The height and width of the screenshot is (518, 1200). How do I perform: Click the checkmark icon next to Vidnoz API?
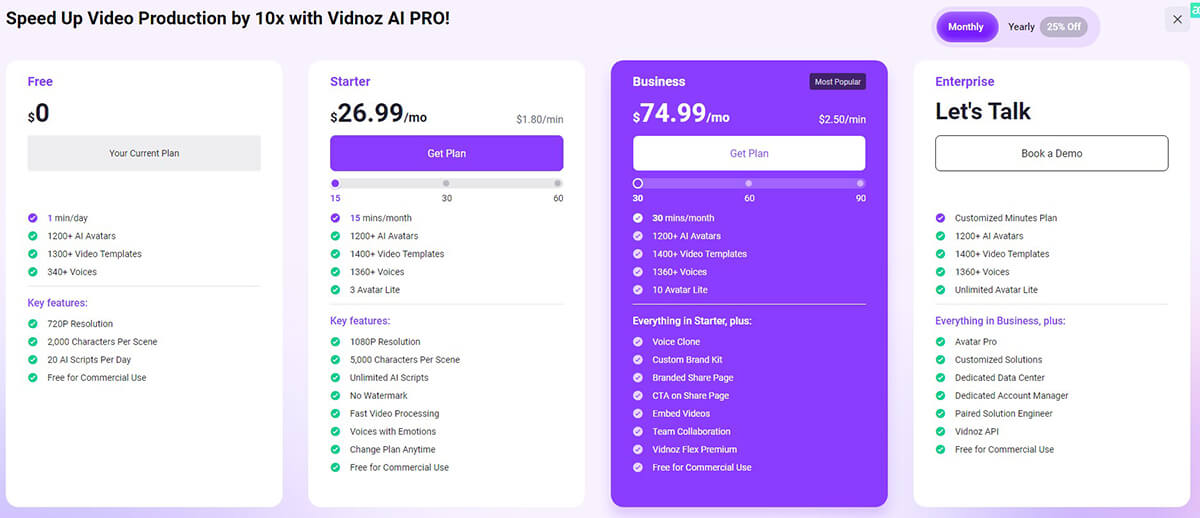pyautogui.click(x=940, y=432)
